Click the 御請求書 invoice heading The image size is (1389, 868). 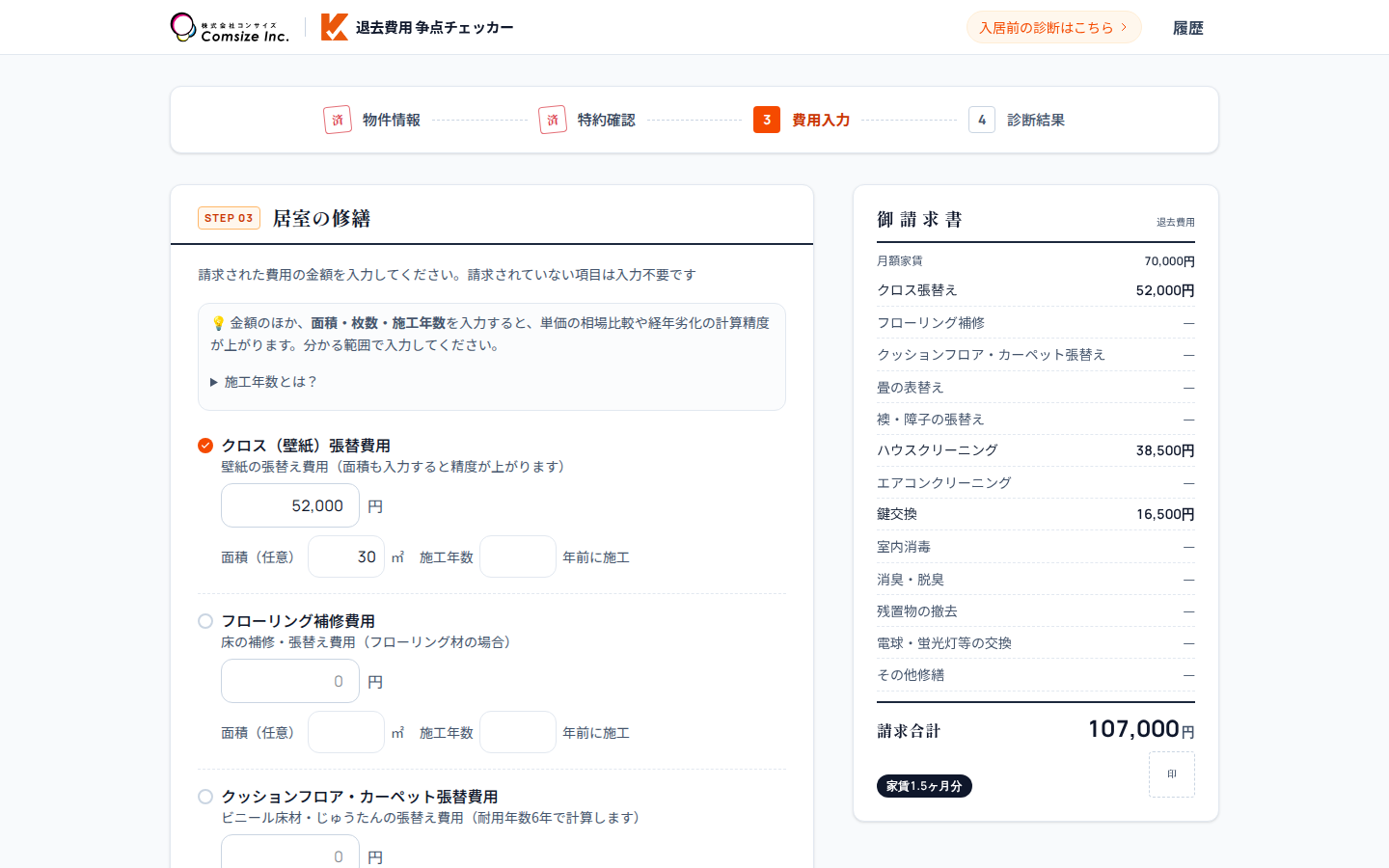click(x=919, y=219)
